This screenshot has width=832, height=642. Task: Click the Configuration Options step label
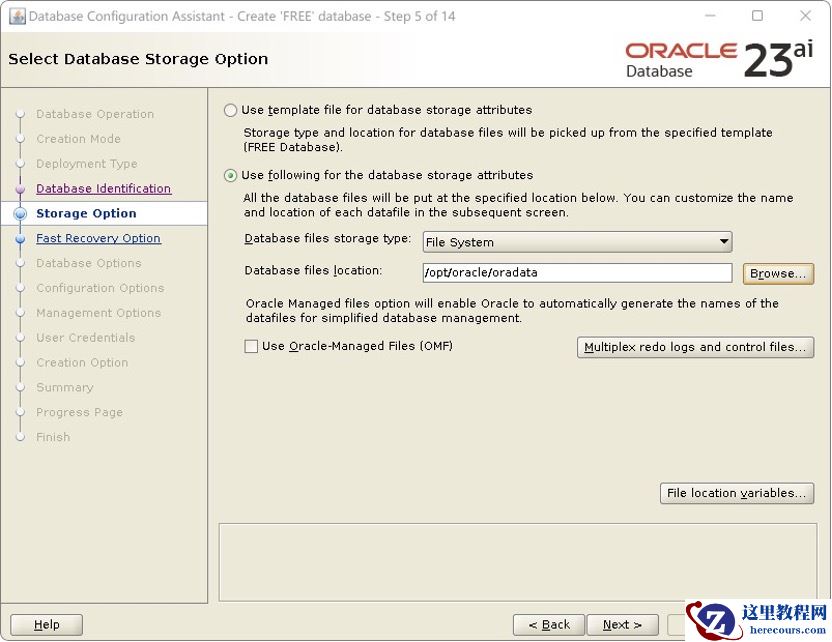[100, 288]
